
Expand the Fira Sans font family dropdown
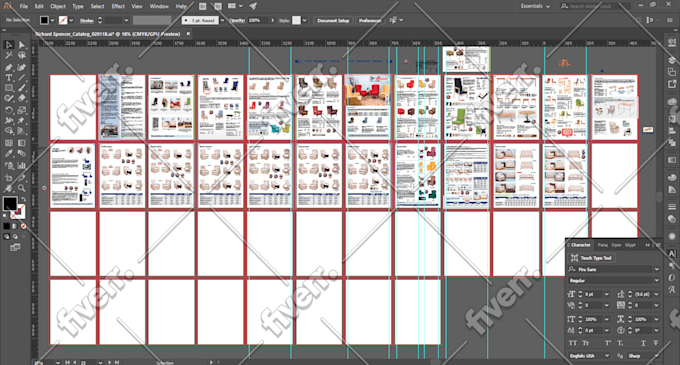pyautogui.click(x=657, y=269)
